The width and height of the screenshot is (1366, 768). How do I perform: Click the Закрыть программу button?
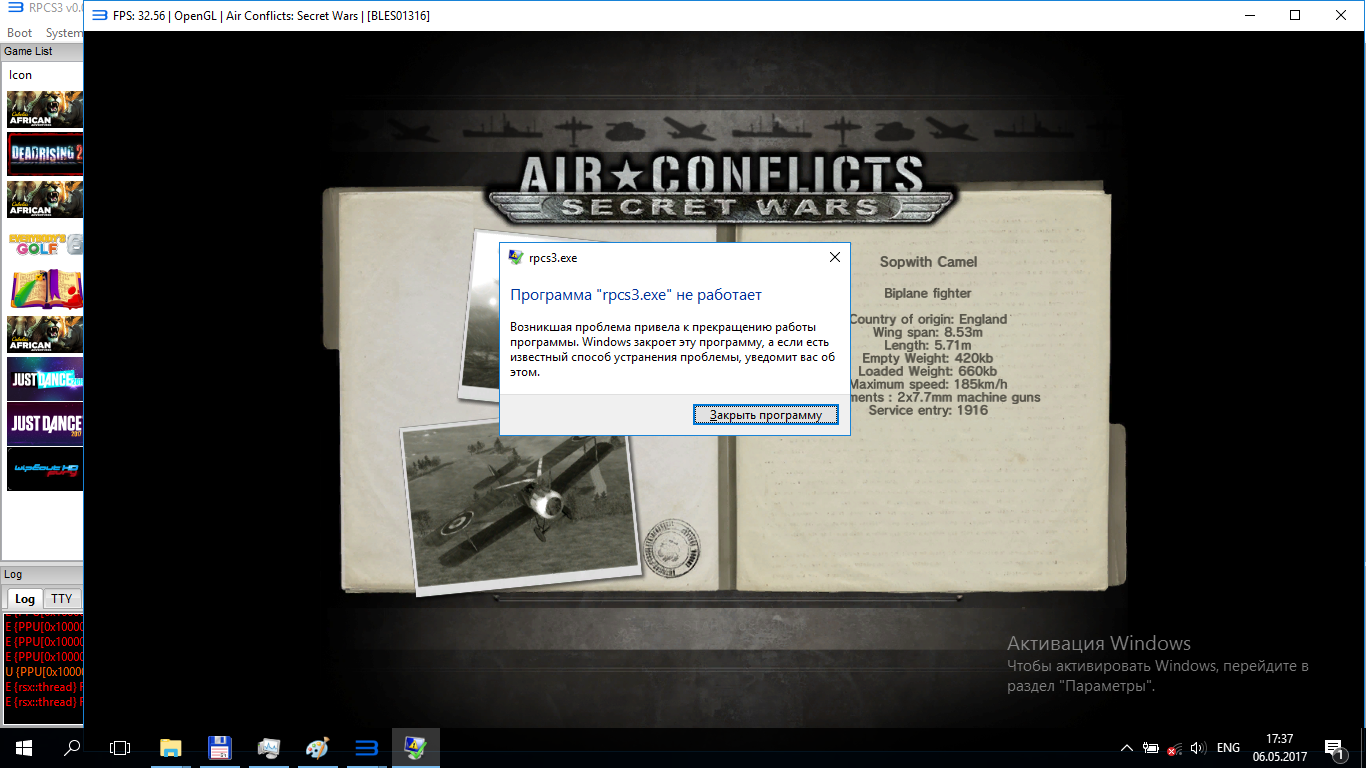tap(766, 415)
